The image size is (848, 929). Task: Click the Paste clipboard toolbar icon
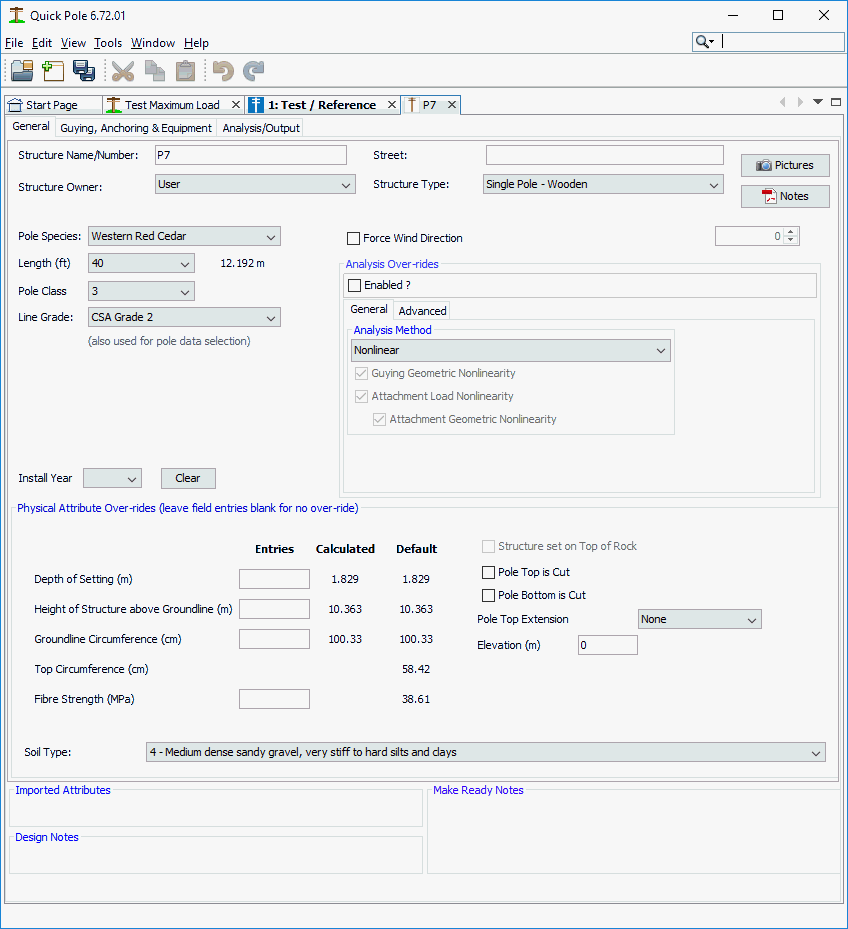point(185,71)
